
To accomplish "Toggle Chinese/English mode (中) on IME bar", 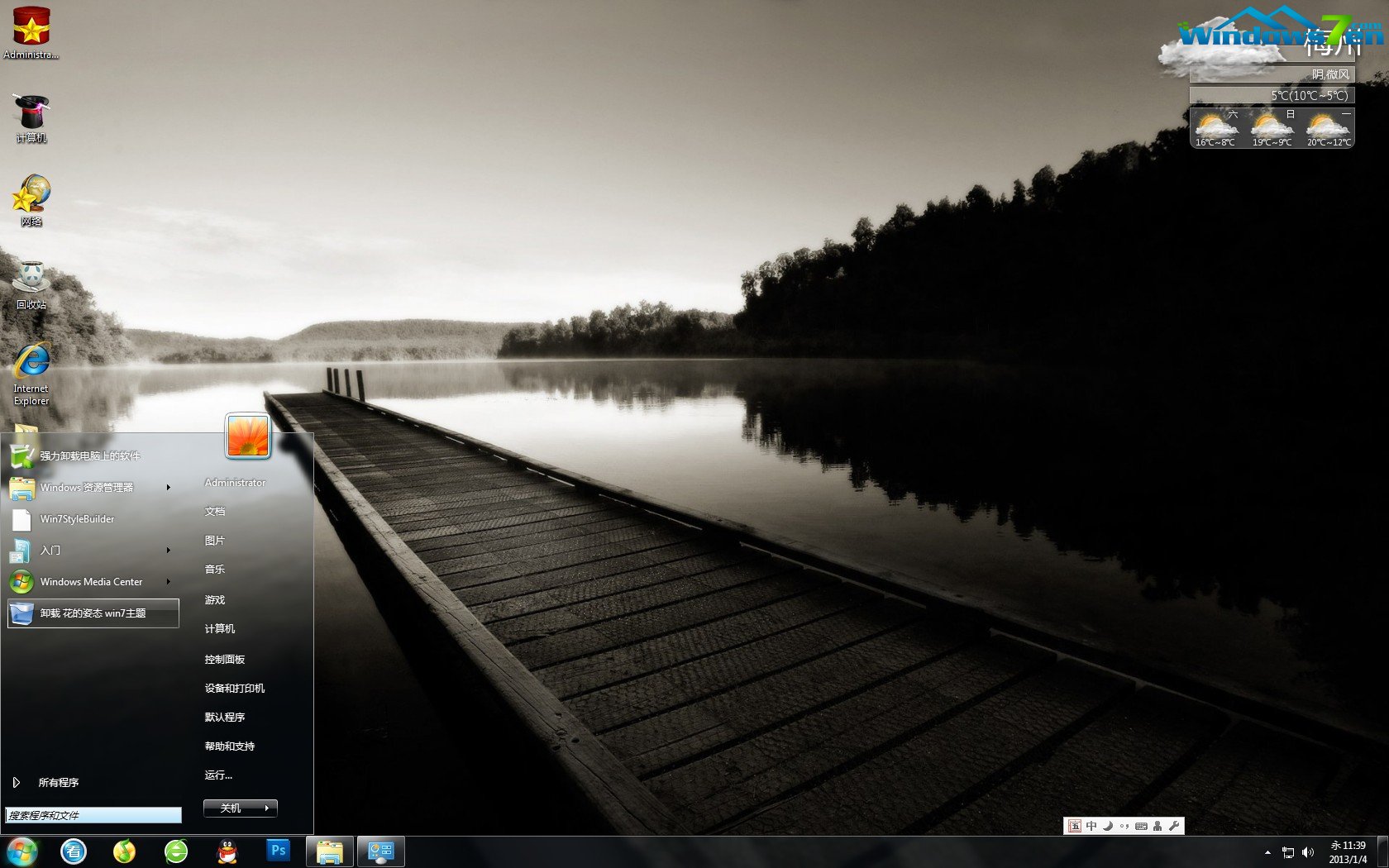I will [x=1091, y=826].
